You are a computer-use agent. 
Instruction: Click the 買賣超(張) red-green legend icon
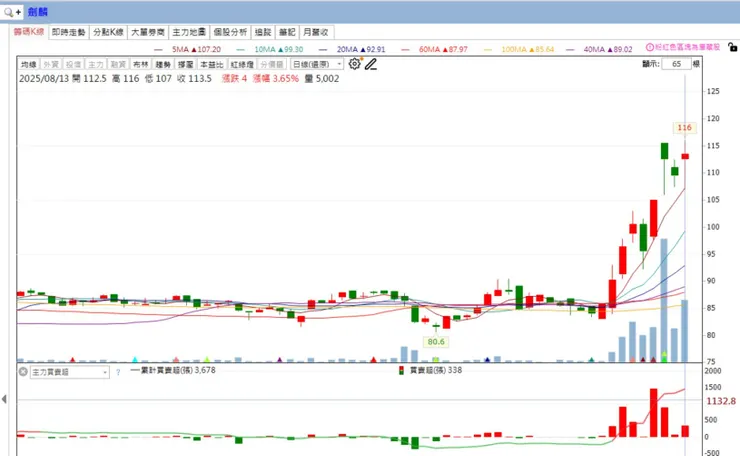(401, 370)
